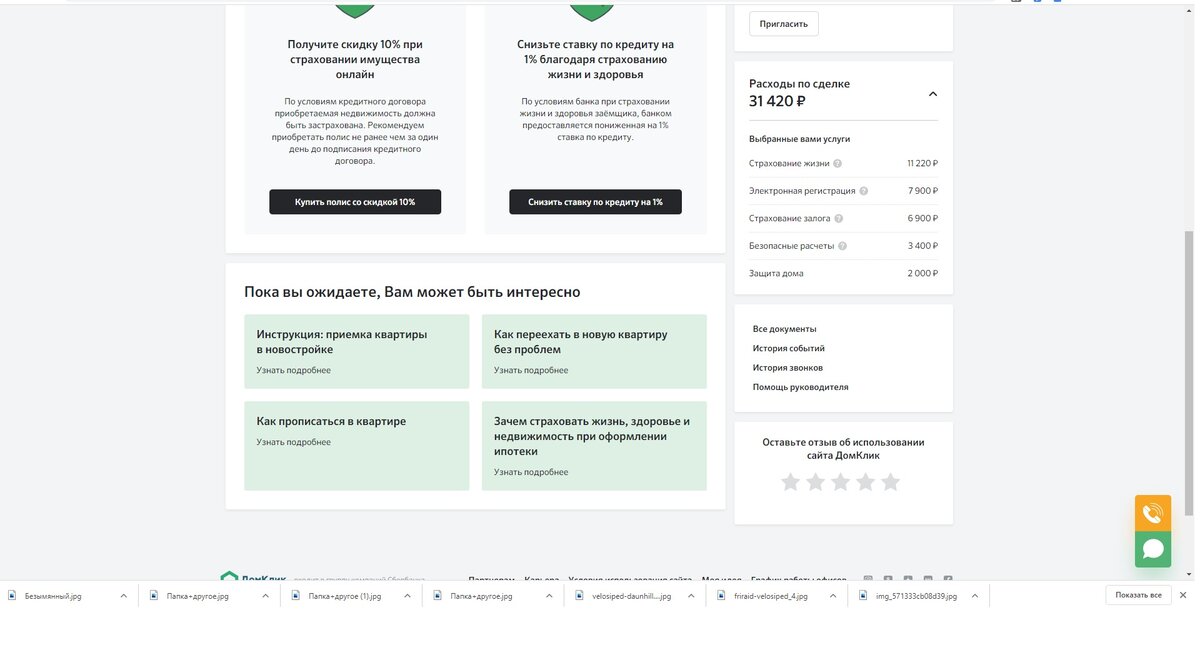1200x650 pixels.
Task: Collapse the Расходы по сделке panel
Action: pyautogui.click(x=932, y=94)
